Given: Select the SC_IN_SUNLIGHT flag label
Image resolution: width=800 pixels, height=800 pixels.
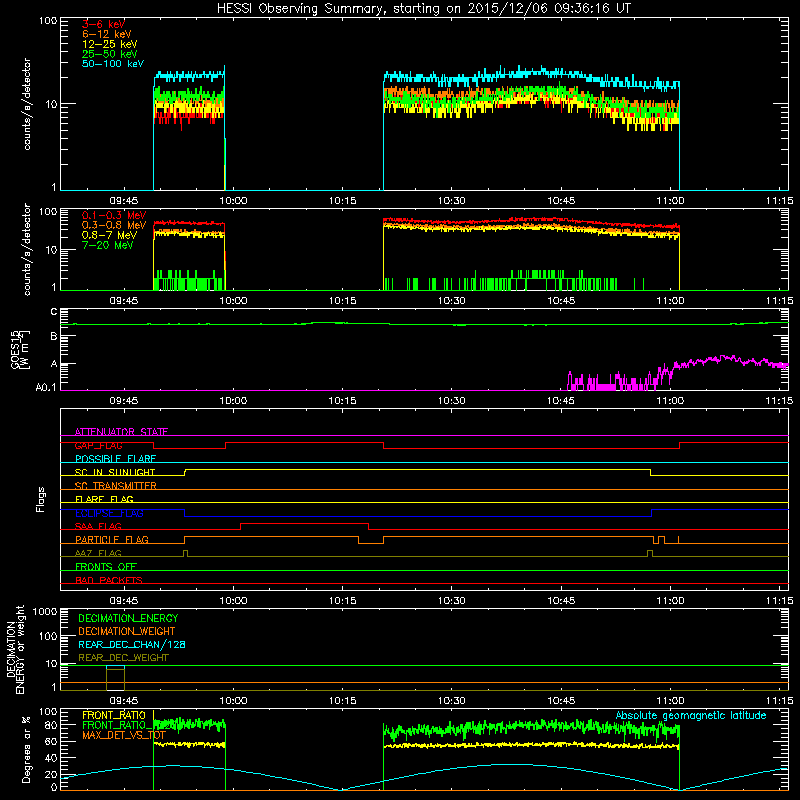Looking at the screenshot, I should (x=115, y=472).
